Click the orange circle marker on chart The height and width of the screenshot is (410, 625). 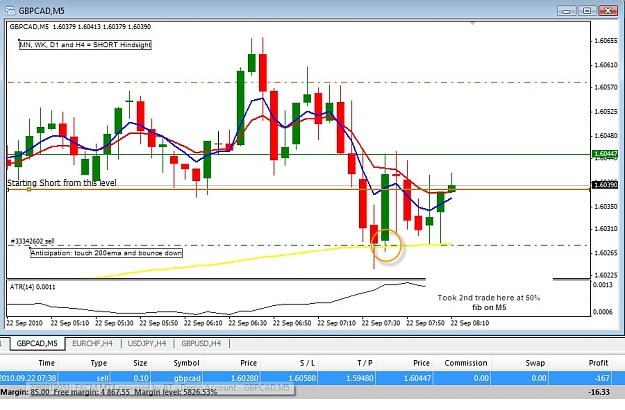(386, 245)
